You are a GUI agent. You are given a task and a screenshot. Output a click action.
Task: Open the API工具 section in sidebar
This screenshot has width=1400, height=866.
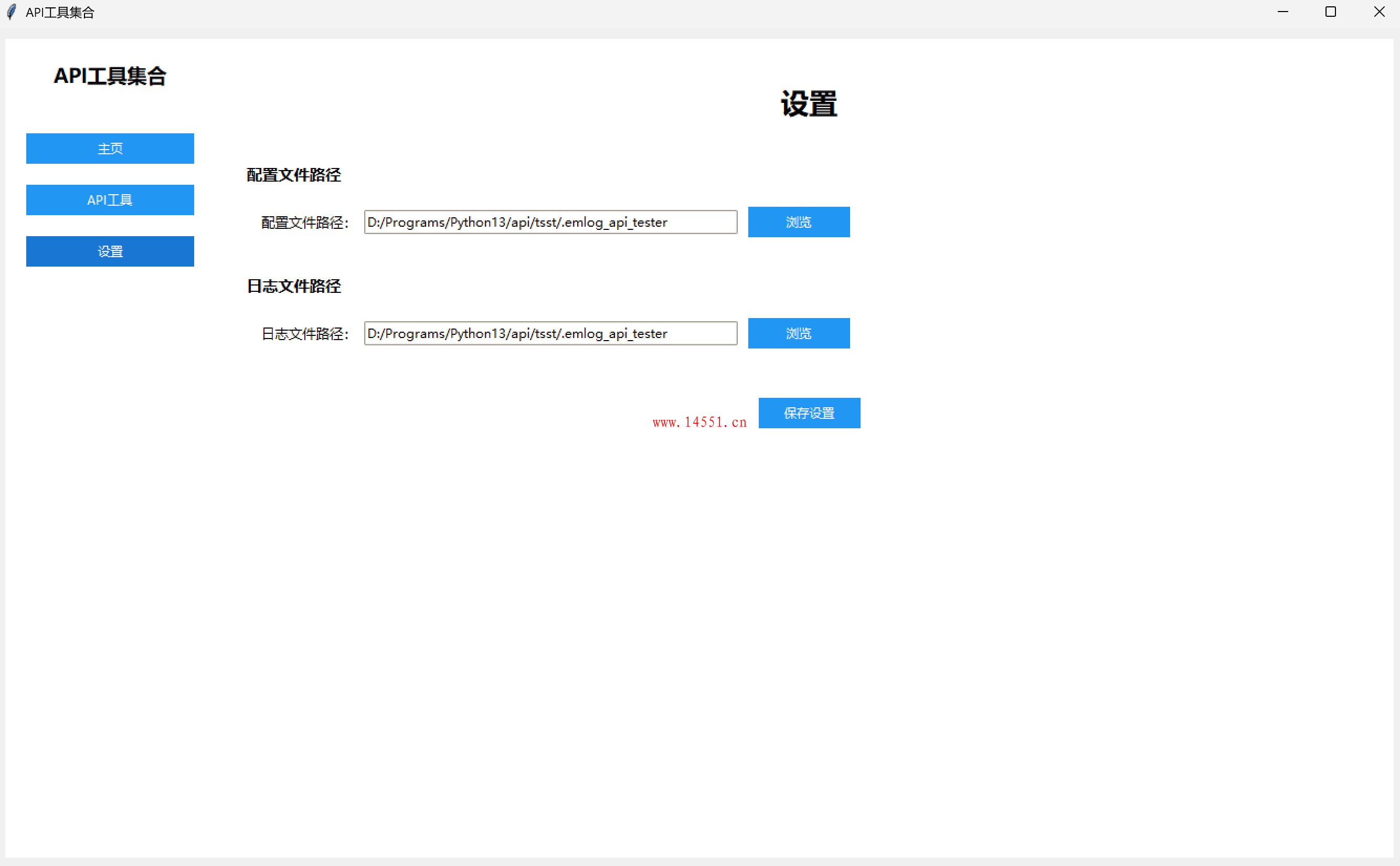[110, 200]
